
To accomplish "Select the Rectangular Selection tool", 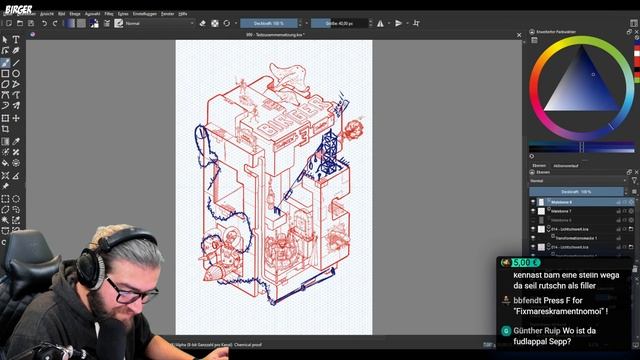I will 5,199.
